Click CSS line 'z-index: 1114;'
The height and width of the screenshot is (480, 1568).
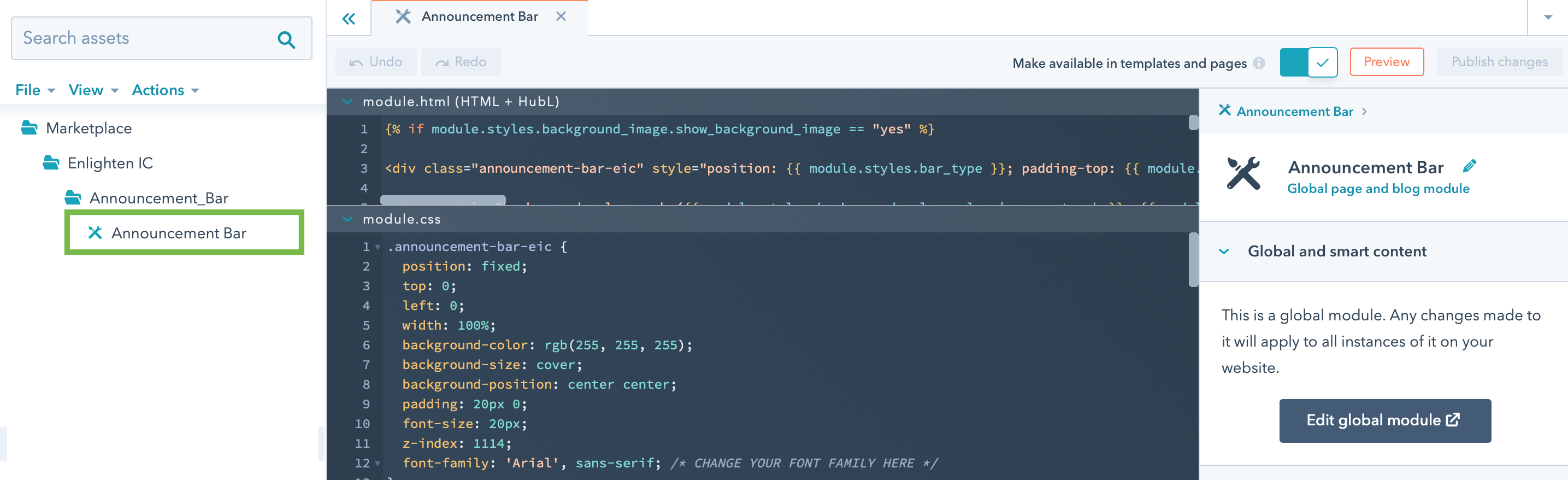(x=457, y=443)
